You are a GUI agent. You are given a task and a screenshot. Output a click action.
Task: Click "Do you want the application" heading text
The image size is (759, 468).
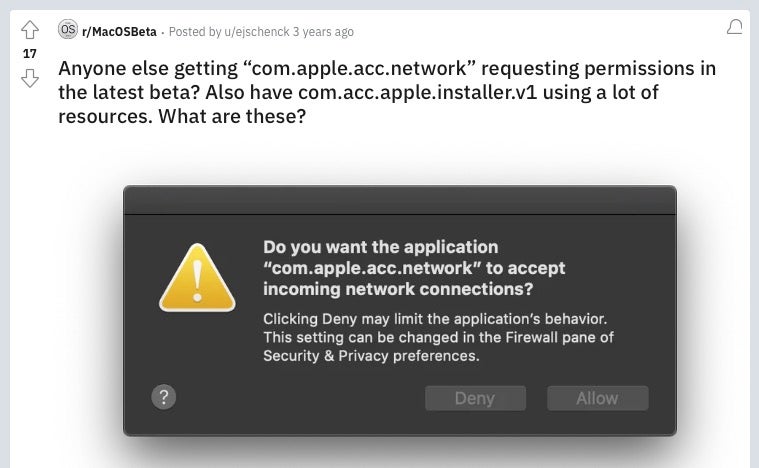(380, 247)
